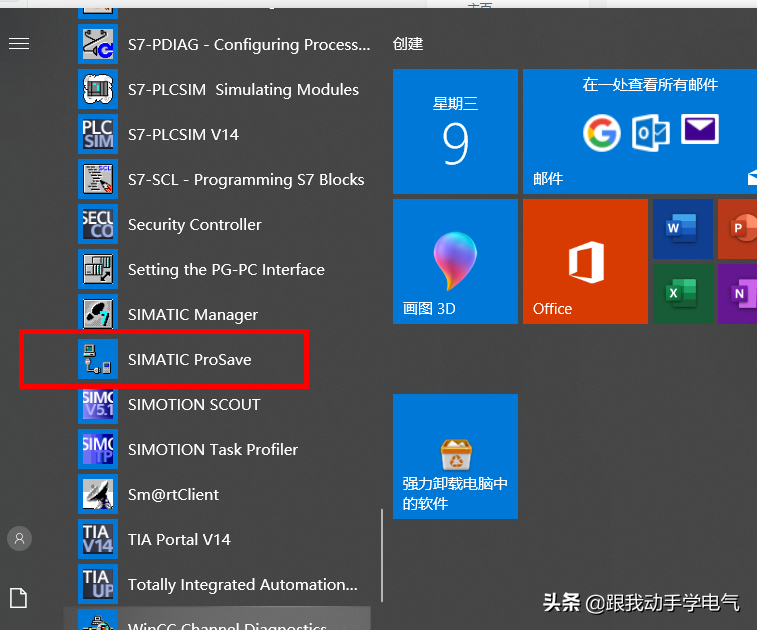Open the Paint 3D tile
The width and height of the screenshot is (757, 630).
click(x=455, y=261)
